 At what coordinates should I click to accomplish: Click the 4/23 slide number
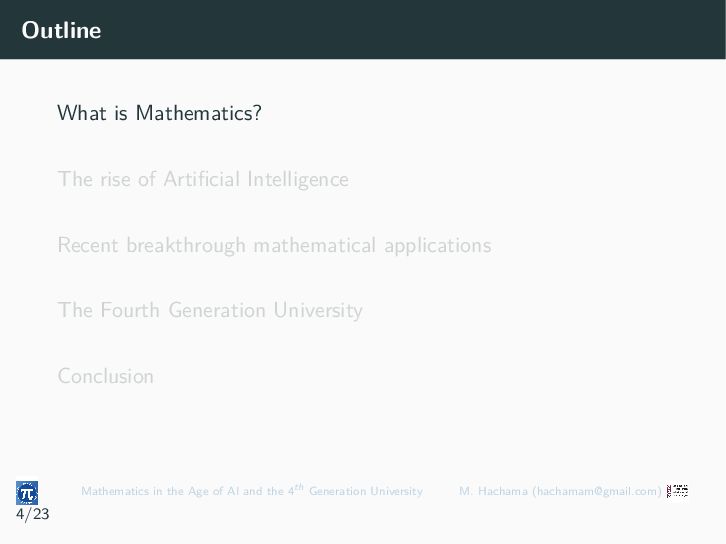click(x=32, y=514)
